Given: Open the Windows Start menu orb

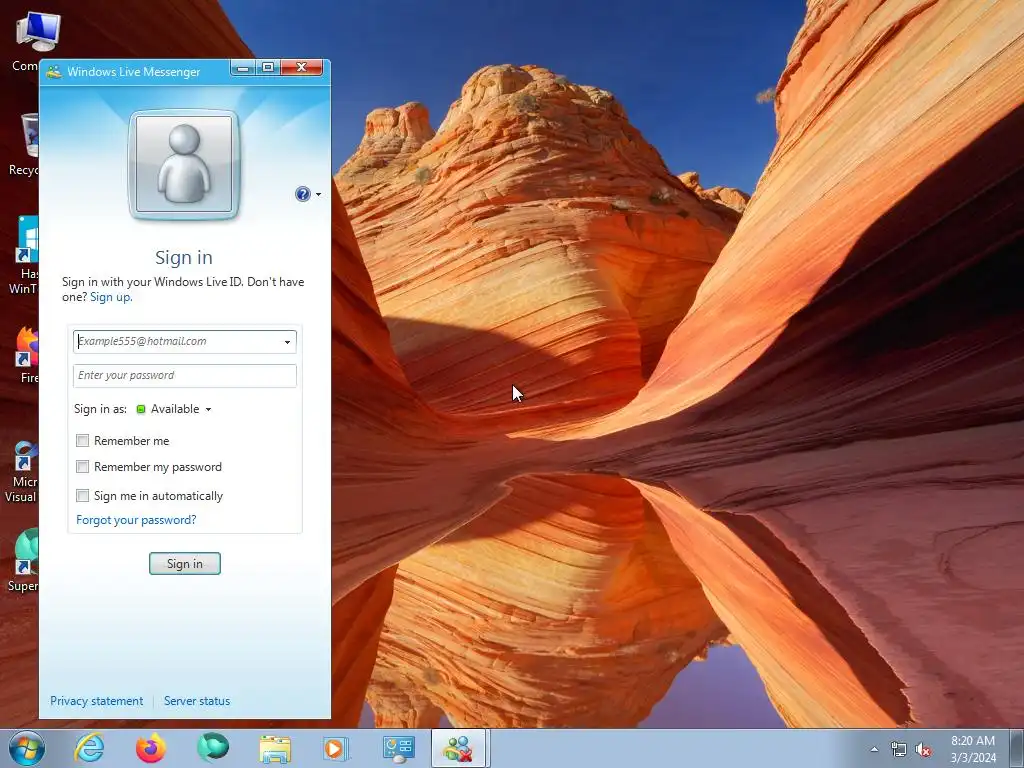Looking at the screenshot, I should (x=27, y=748).
